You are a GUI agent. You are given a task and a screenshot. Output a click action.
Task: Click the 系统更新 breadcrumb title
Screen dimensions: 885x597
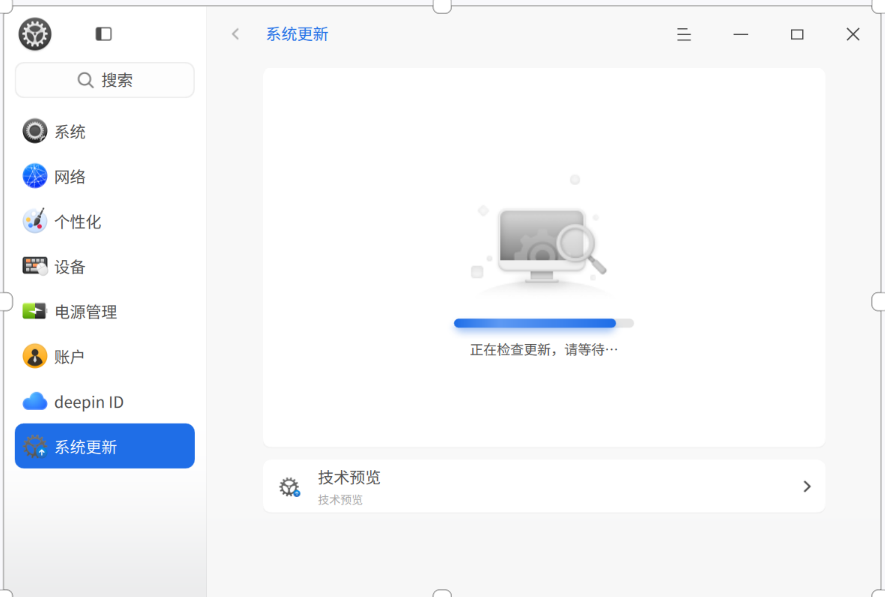click(x=297, y=34)
